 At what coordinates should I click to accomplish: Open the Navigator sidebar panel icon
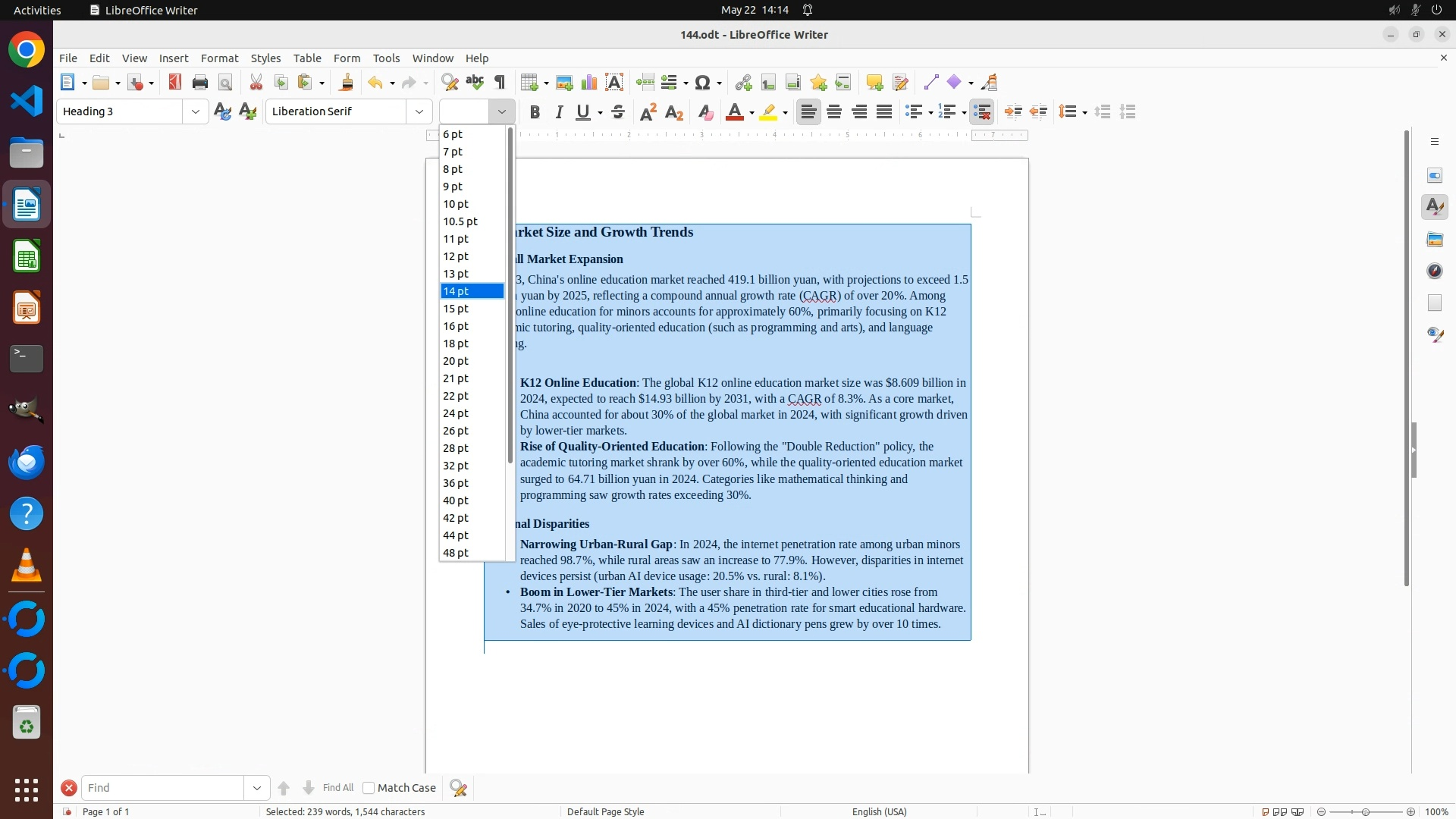(1435, 271)
